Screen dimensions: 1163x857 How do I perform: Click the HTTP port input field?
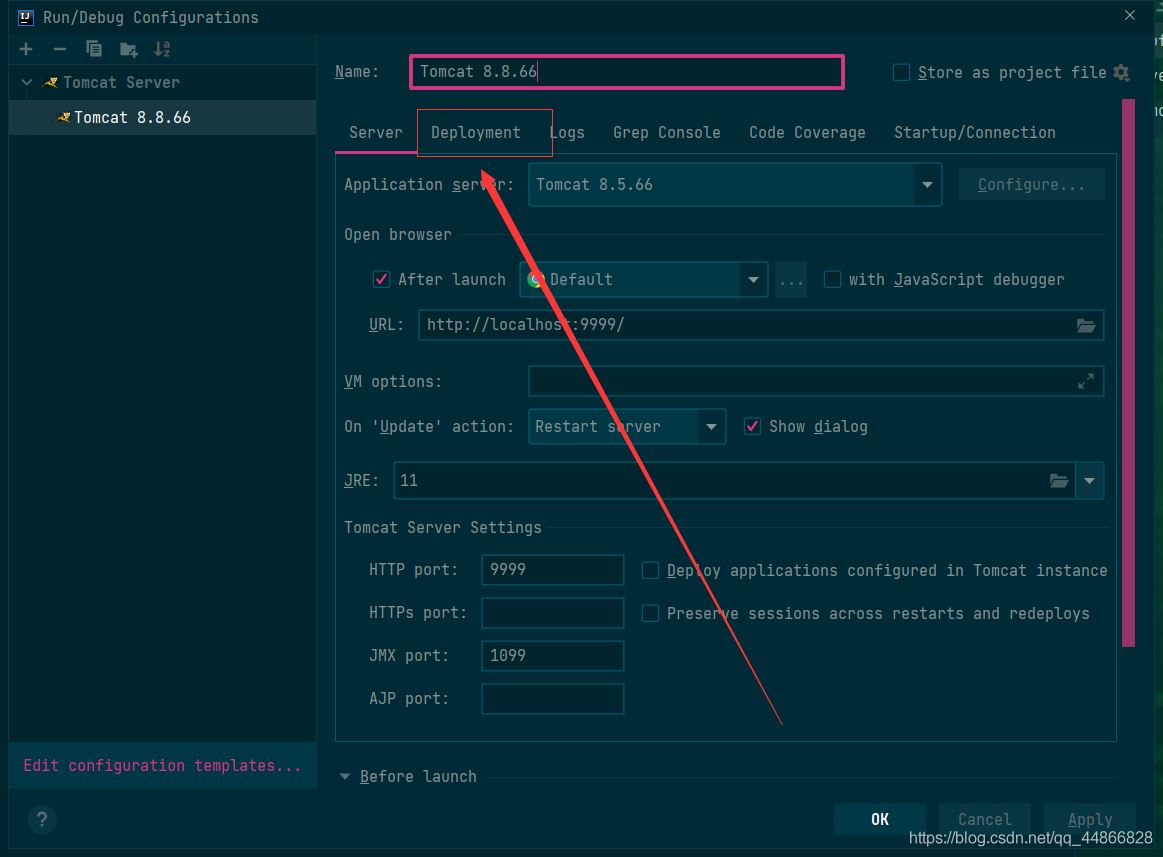pos(552,570)
